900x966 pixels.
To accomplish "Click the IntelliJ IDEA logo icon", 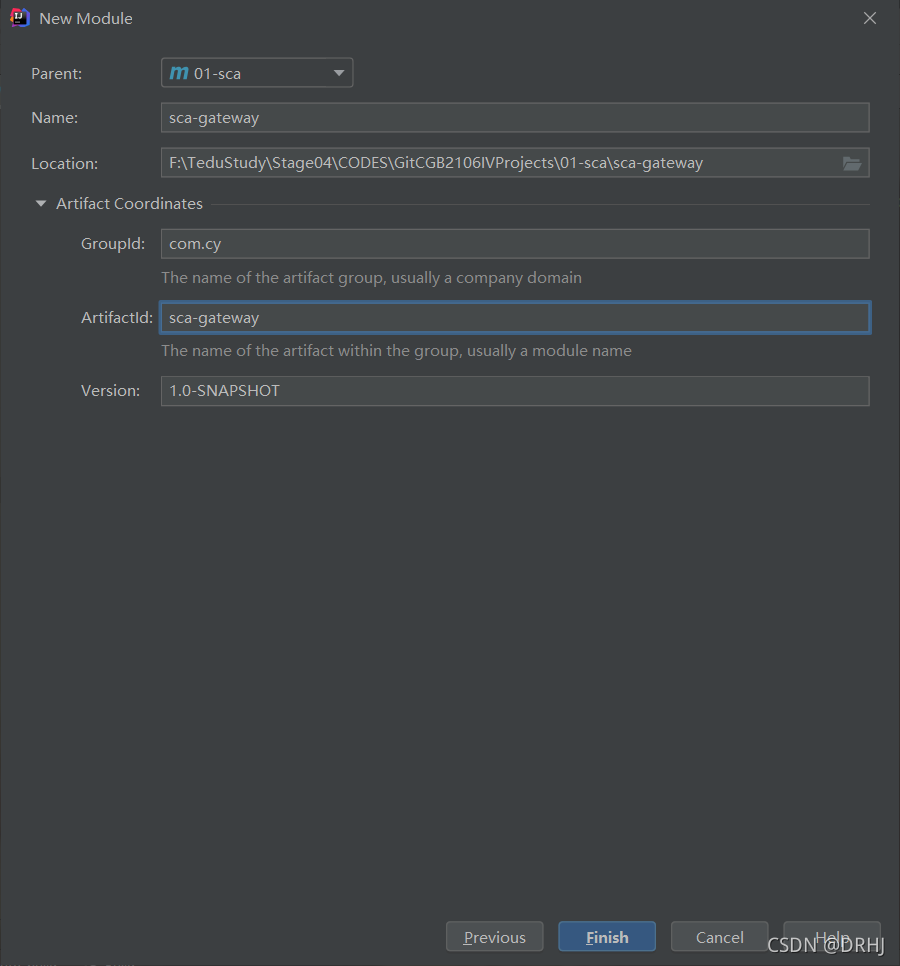I will (x=20, y=18).
